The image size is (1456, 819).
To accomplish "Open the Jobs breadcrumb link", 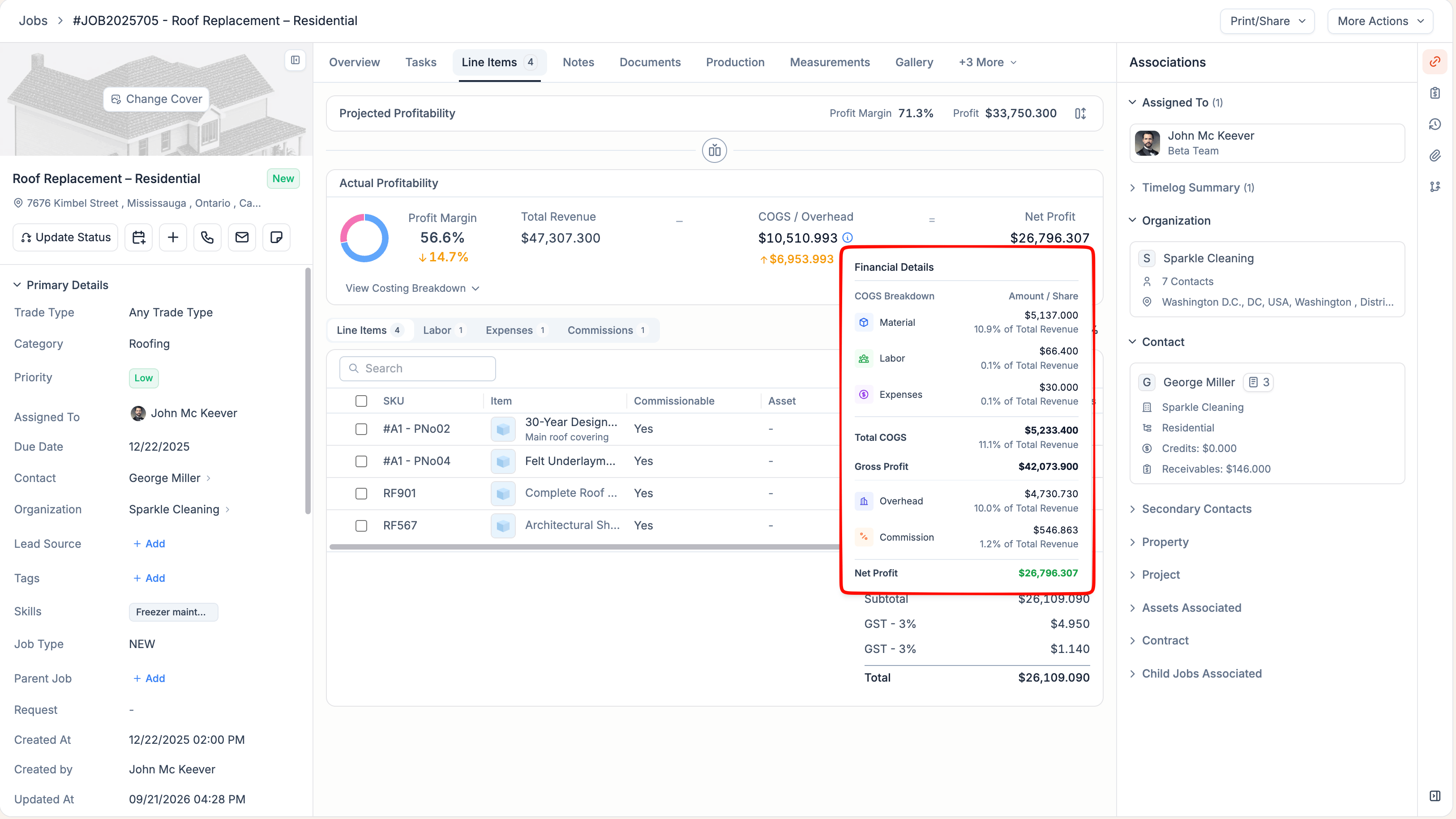I will [33, 21].
